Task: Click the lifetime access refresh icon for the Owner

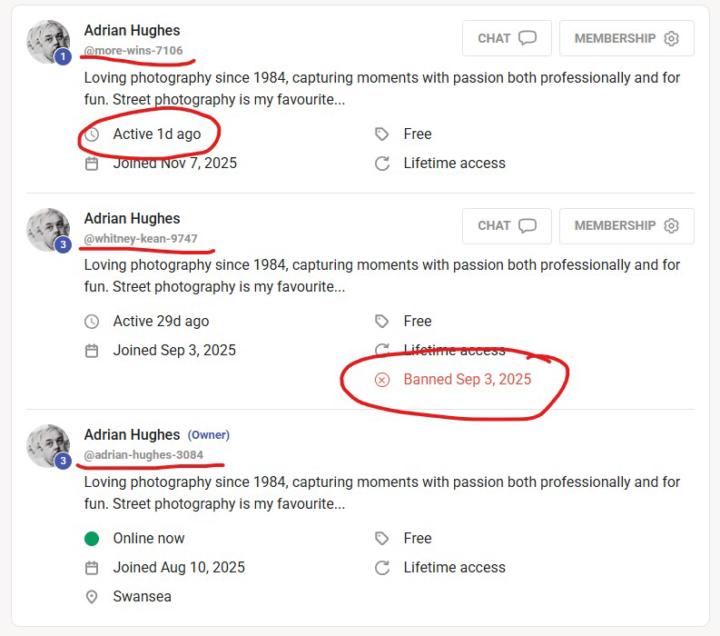Action: click(382, 568)
